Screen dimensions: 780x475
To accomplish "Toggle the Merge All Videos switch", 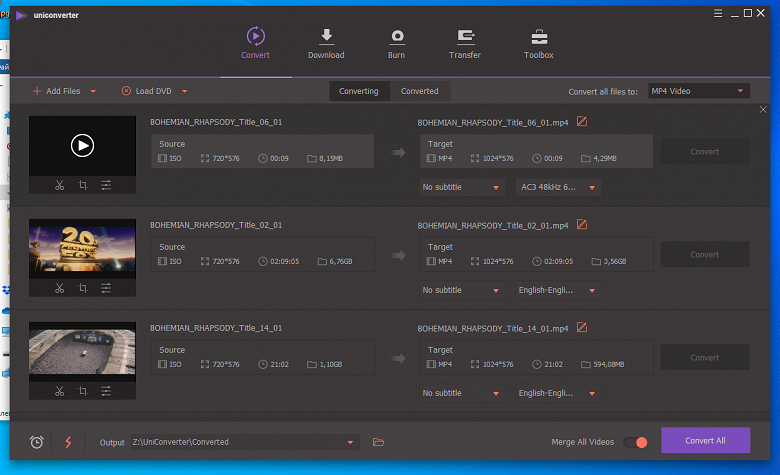I will pyautogui.click(x=636, y=442).
